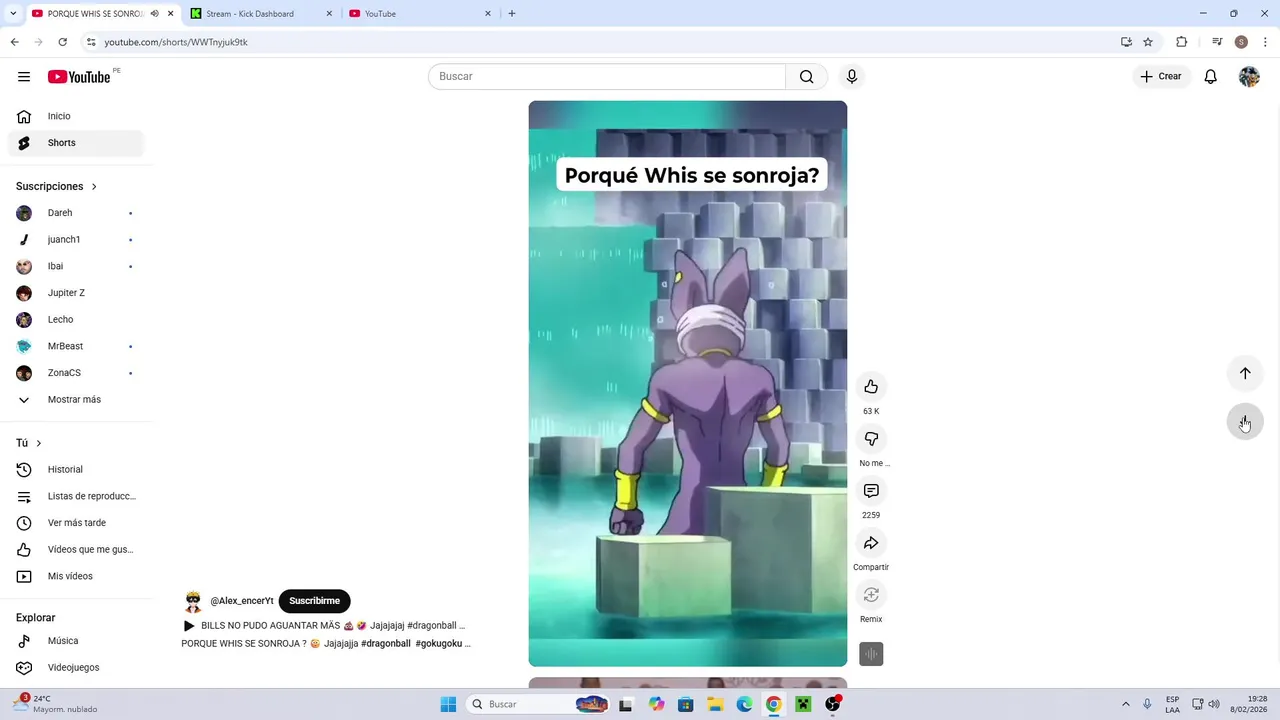
Task: Open the short's sound track tile
Action: (x=871, y=654)
